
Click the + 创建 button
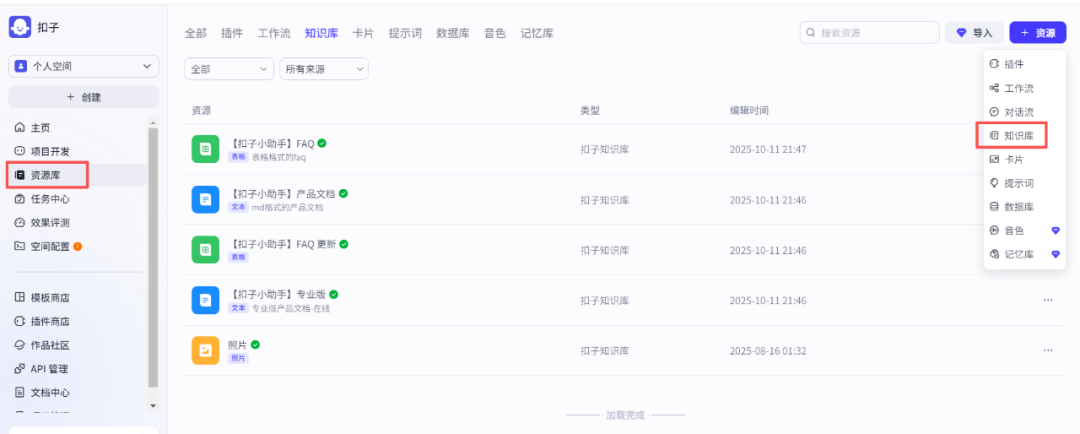click(x=83, y=97)
